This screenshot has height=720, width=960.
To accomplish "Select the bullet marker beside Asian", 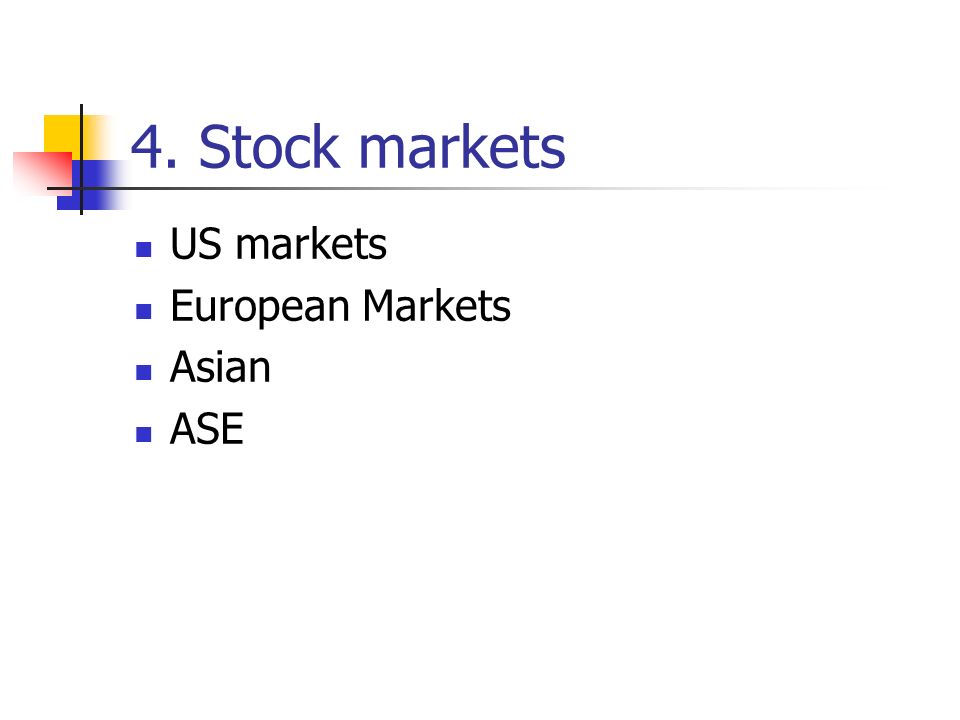I will (143, 373).
